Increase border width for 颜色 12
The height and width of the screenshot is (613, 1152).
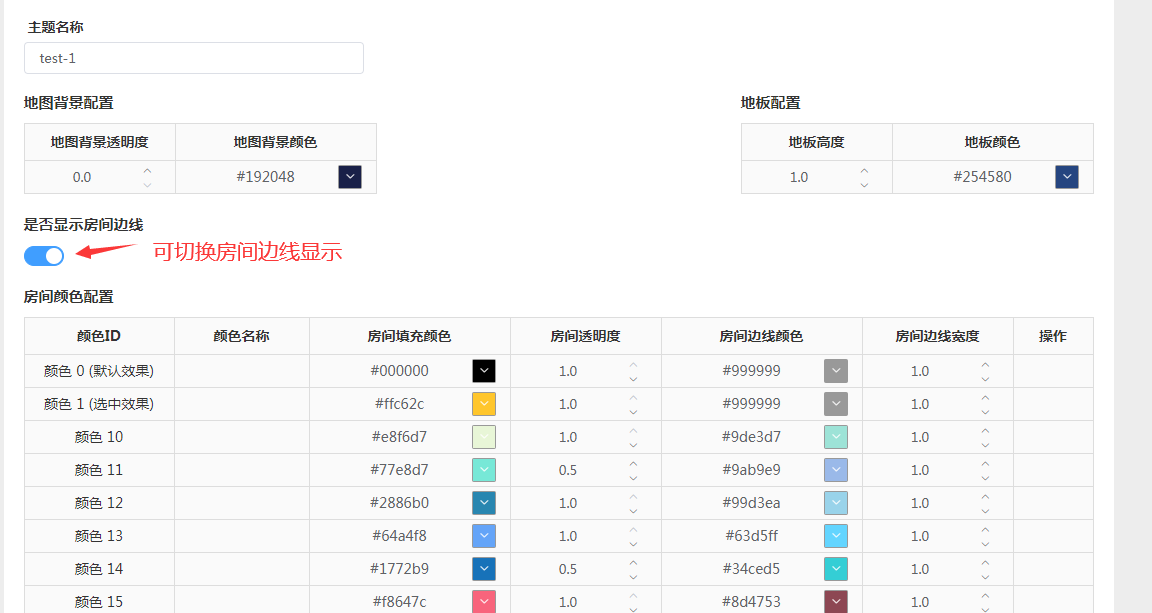coord(985,497)
